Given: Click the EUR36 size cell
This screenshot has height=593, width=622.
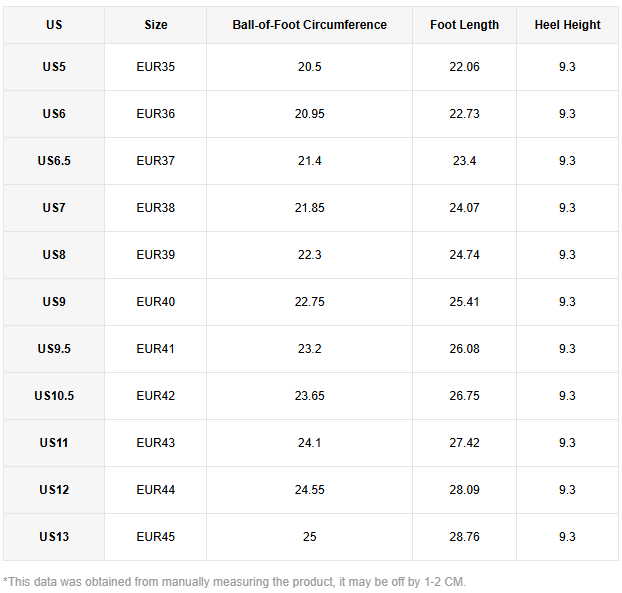Looking at the screenshot, I should point(155,114).
